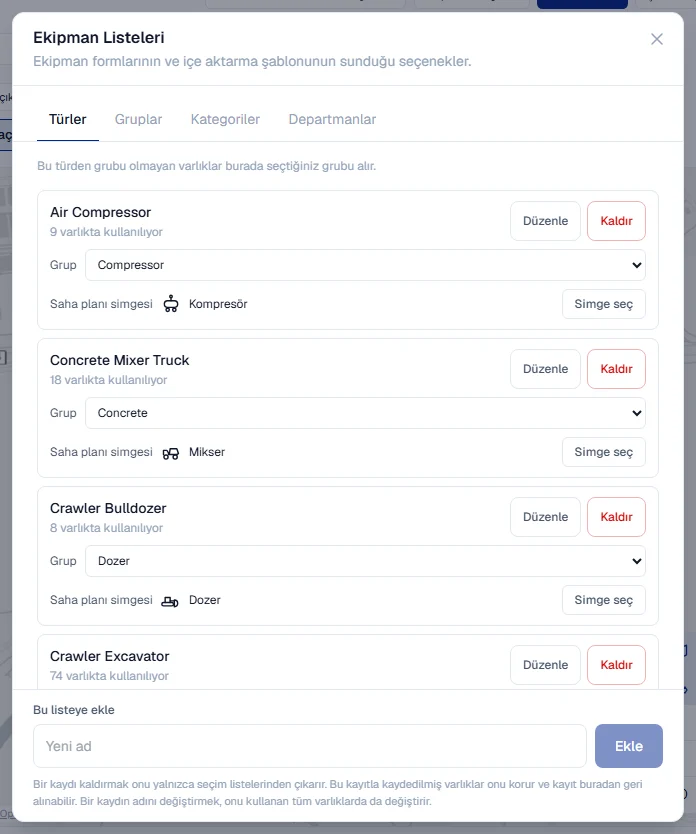The image size is (696, 834).
Task: Focus the Yeni ad input field
Action: 309,746
